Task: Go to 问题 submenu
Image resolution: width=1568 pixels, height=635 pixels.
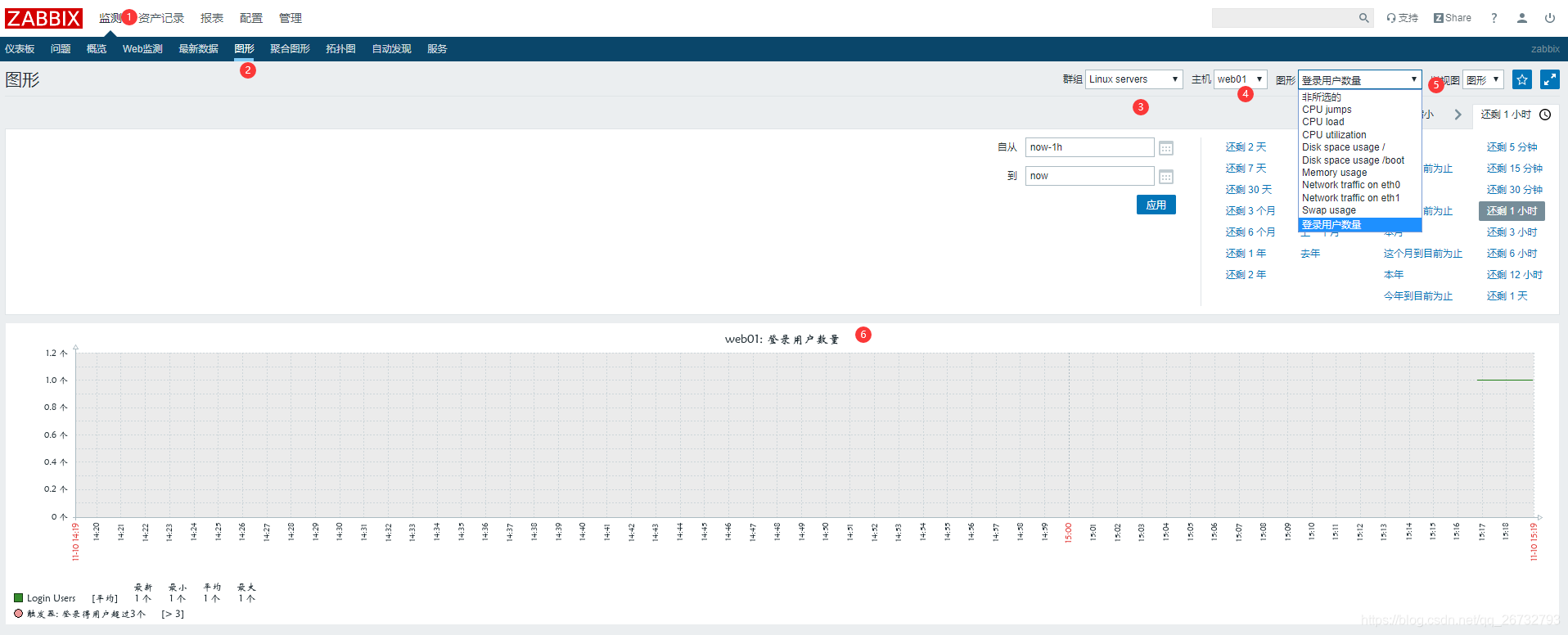Action: [61, 49]
